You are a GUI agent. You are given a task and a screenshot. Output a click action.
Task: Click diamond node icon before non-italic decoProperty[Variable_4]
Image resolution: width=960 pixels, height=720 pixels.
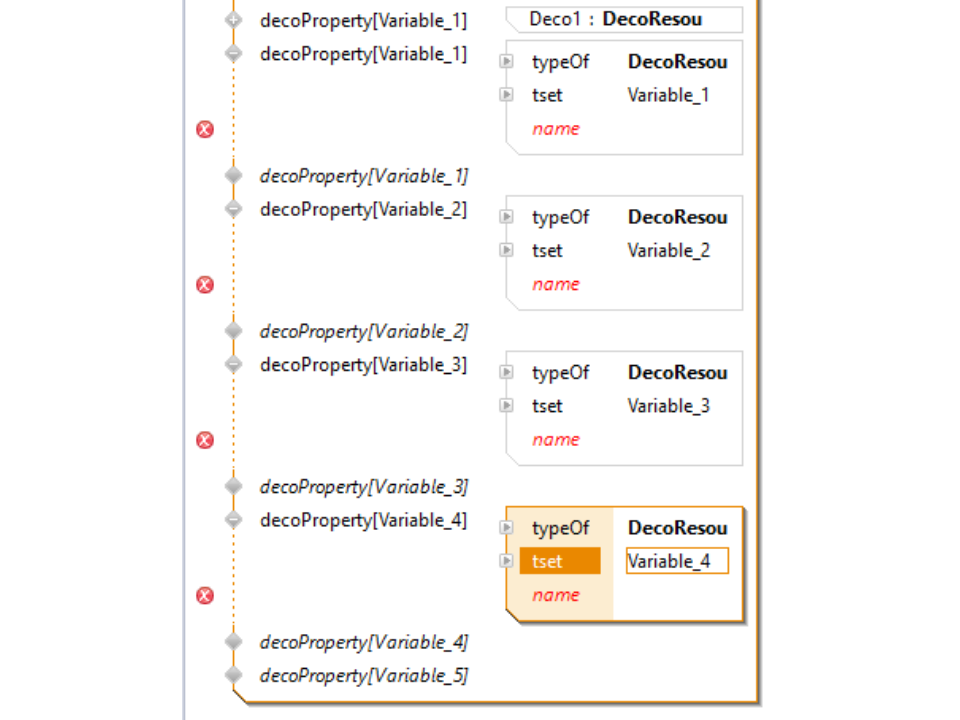point(234,520)
